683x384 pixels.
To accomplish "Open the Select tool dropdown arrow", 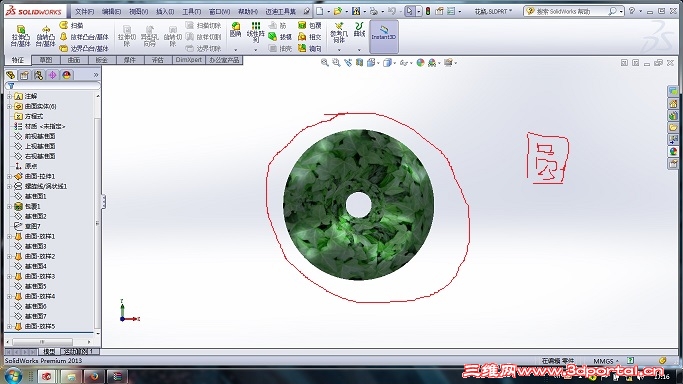I will coord(419,11).
